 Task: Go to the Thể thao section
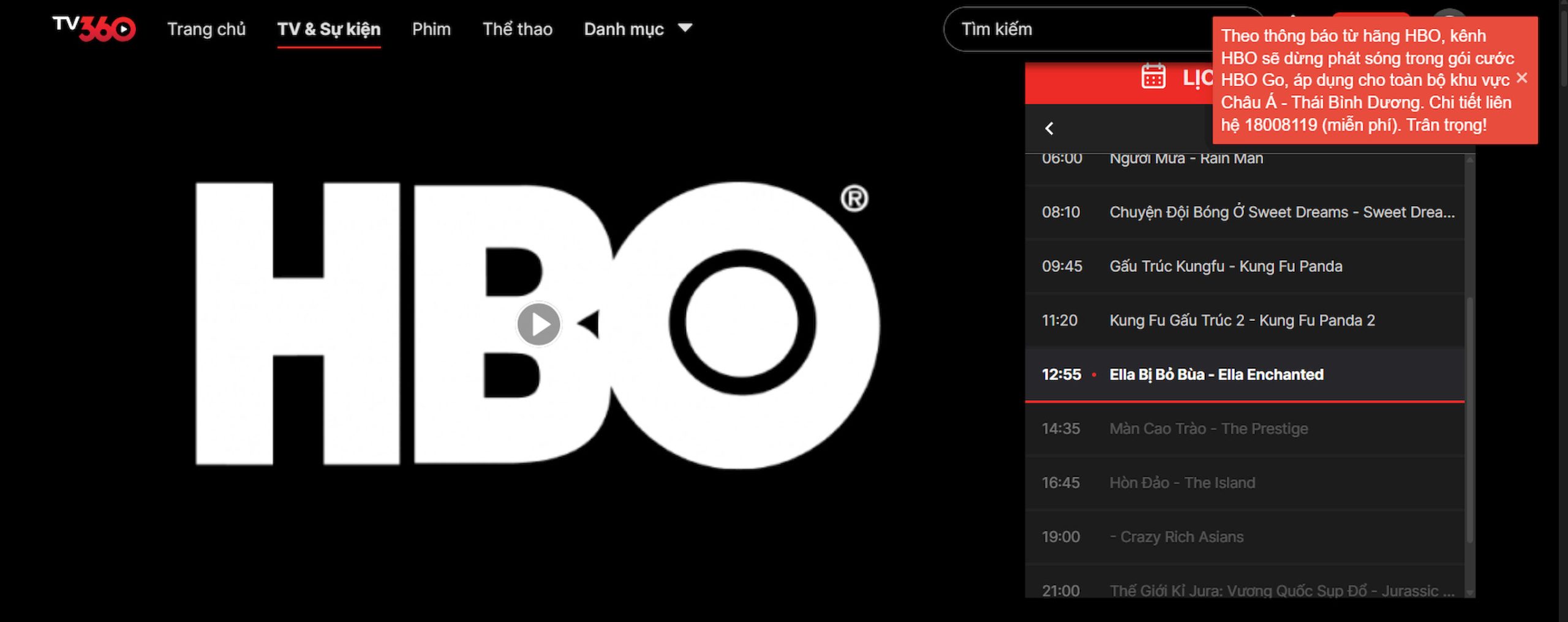(x=518, y=29)
